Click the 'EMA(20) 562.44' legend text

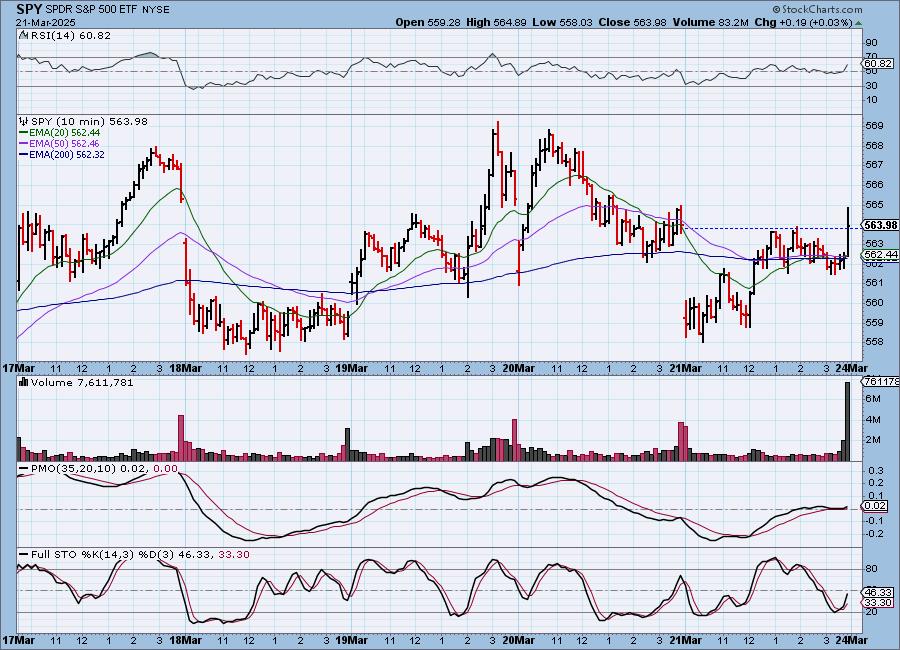[x=64, y=133]
